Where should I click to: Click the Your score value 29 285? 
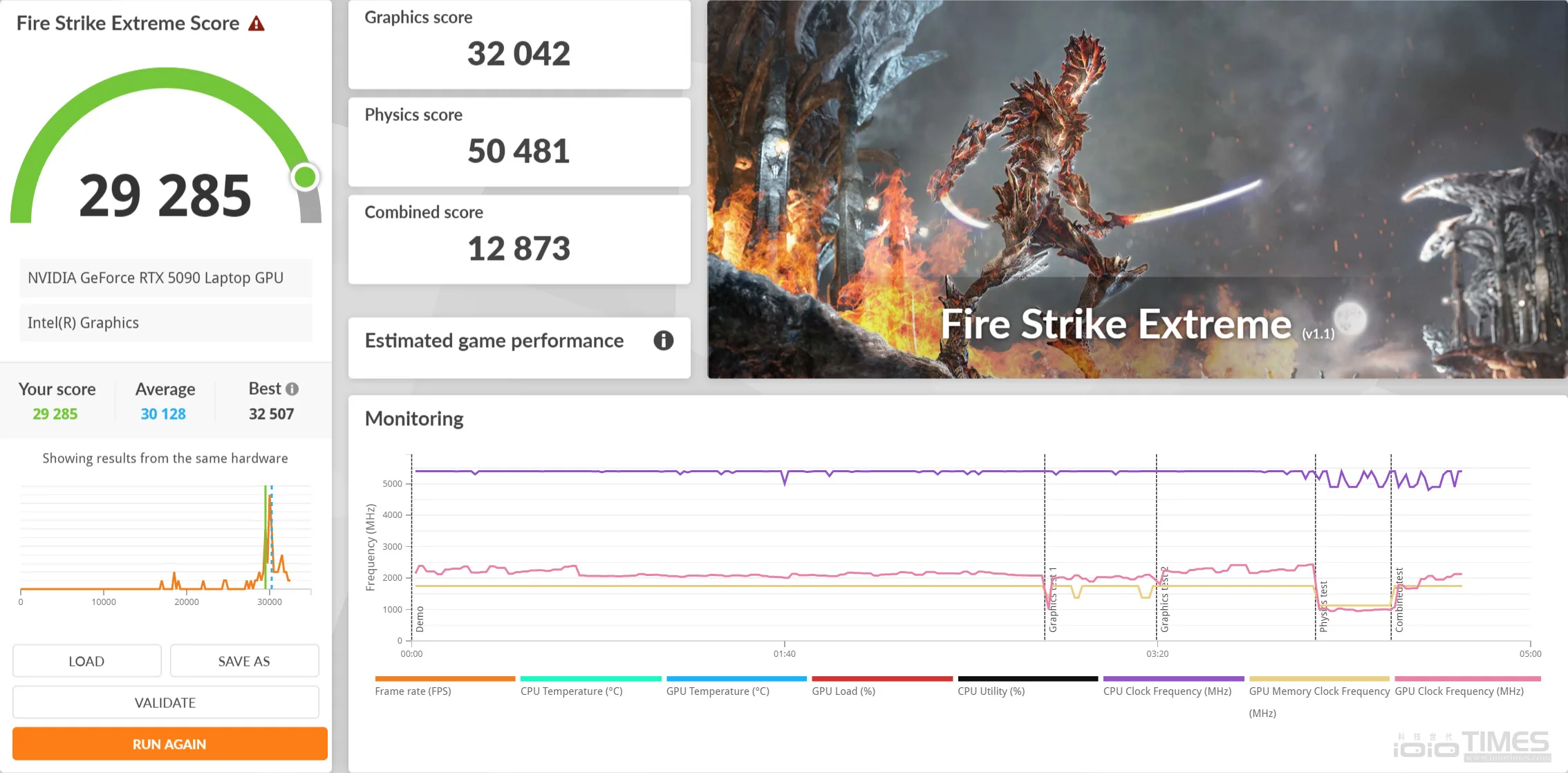click(55, 414)
